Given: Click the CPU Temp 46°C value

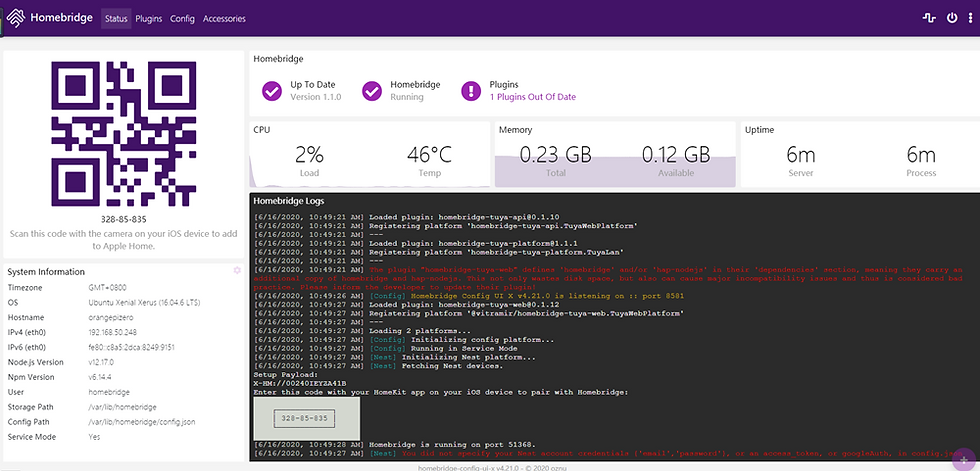Looking at the screenshot, I should 429,154.
